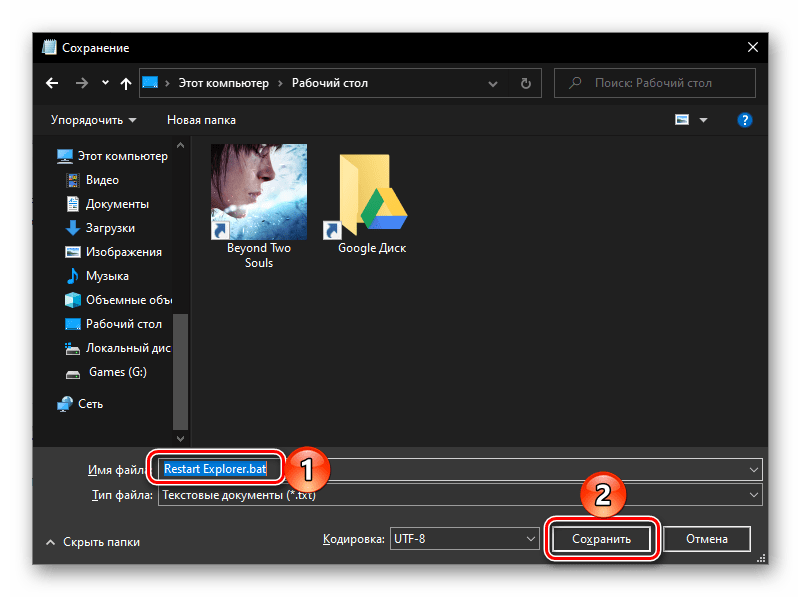Collapse folders with Скрыть папки
Viewport: 801px width, 597px height.
[92, 541]
